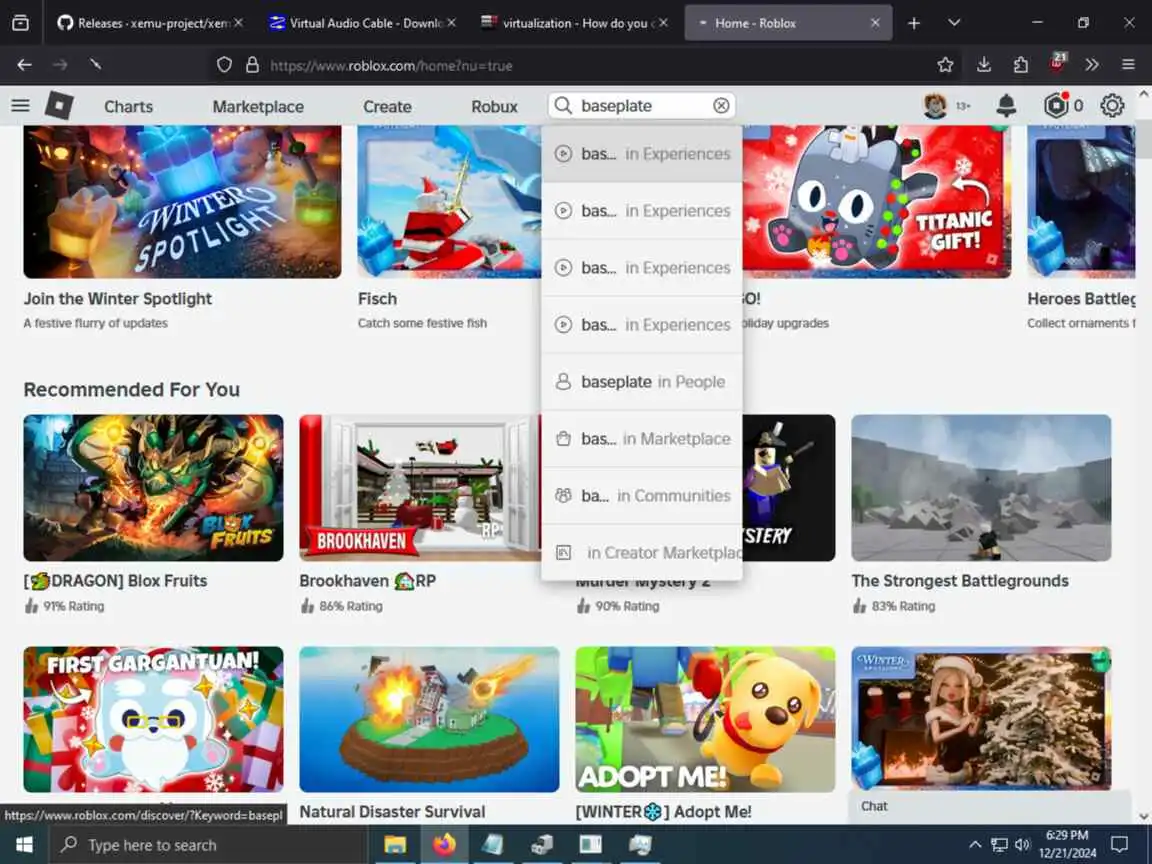Open the Roblox hamburger navigation menu
The image size is (1152, 864).
click(x=21, y=106)
